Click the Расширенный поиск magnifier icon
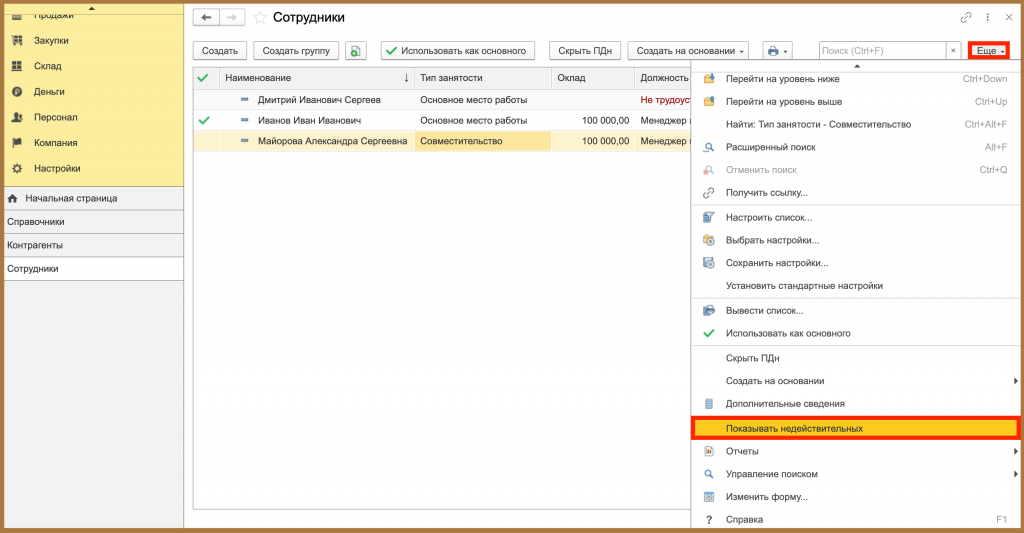The height and width of the screenshot is (533, 1024). coord(709,148)
